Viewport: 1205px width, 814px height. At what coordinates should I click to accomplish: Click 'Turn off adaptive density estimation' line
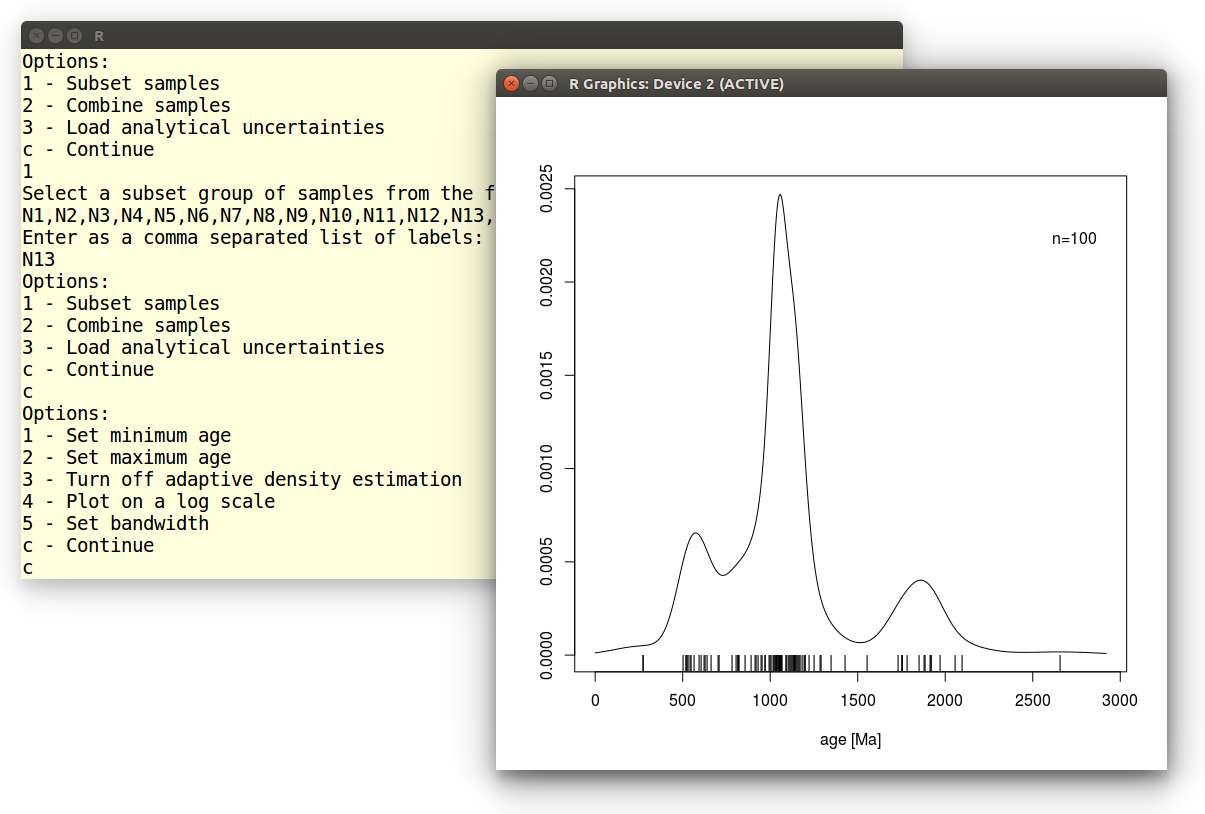(242, 479)
